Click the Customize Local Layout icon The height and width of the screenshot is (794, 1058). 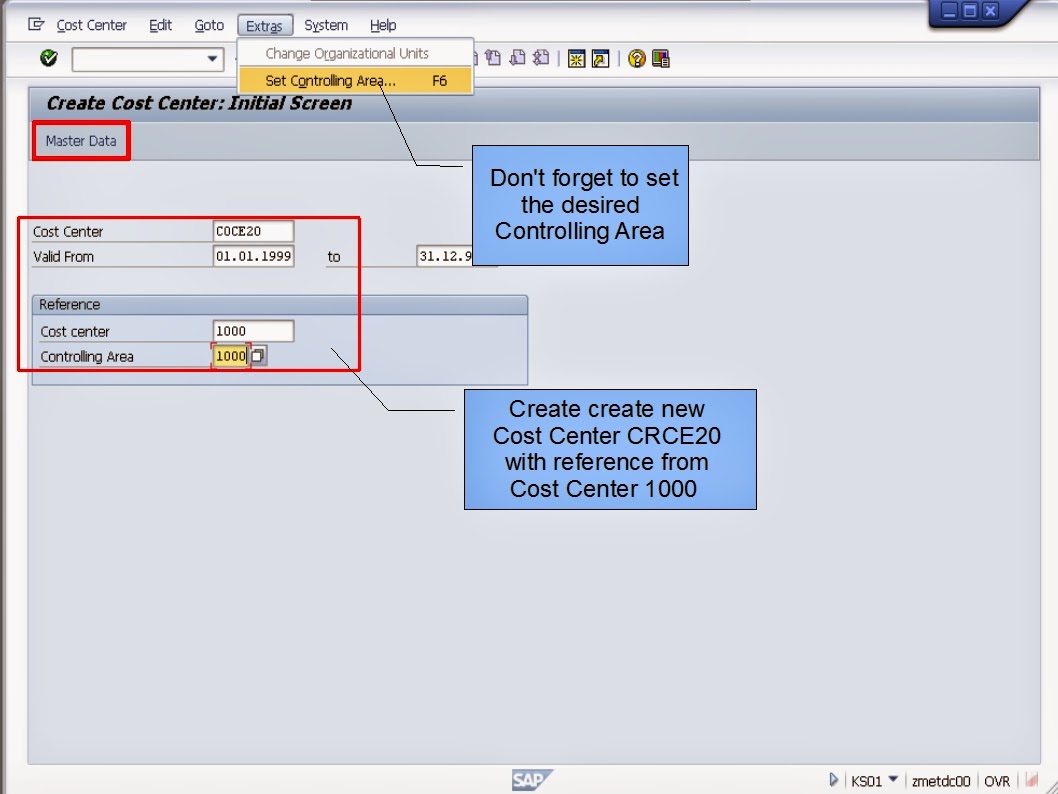coord(661,59)
